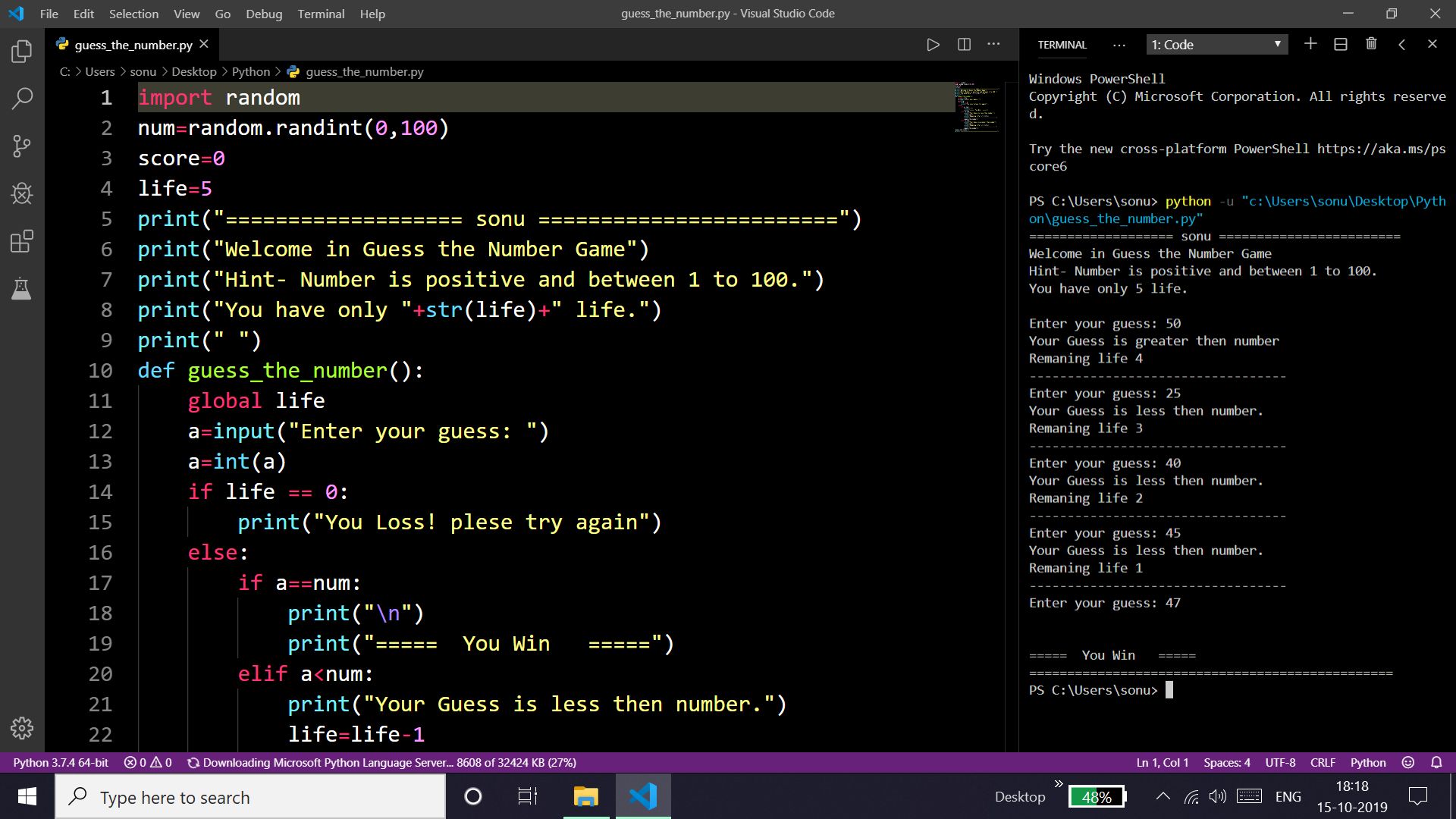Expand Desktop toolbar chevron on taskbar
1456x819 pixels.
1059,784
